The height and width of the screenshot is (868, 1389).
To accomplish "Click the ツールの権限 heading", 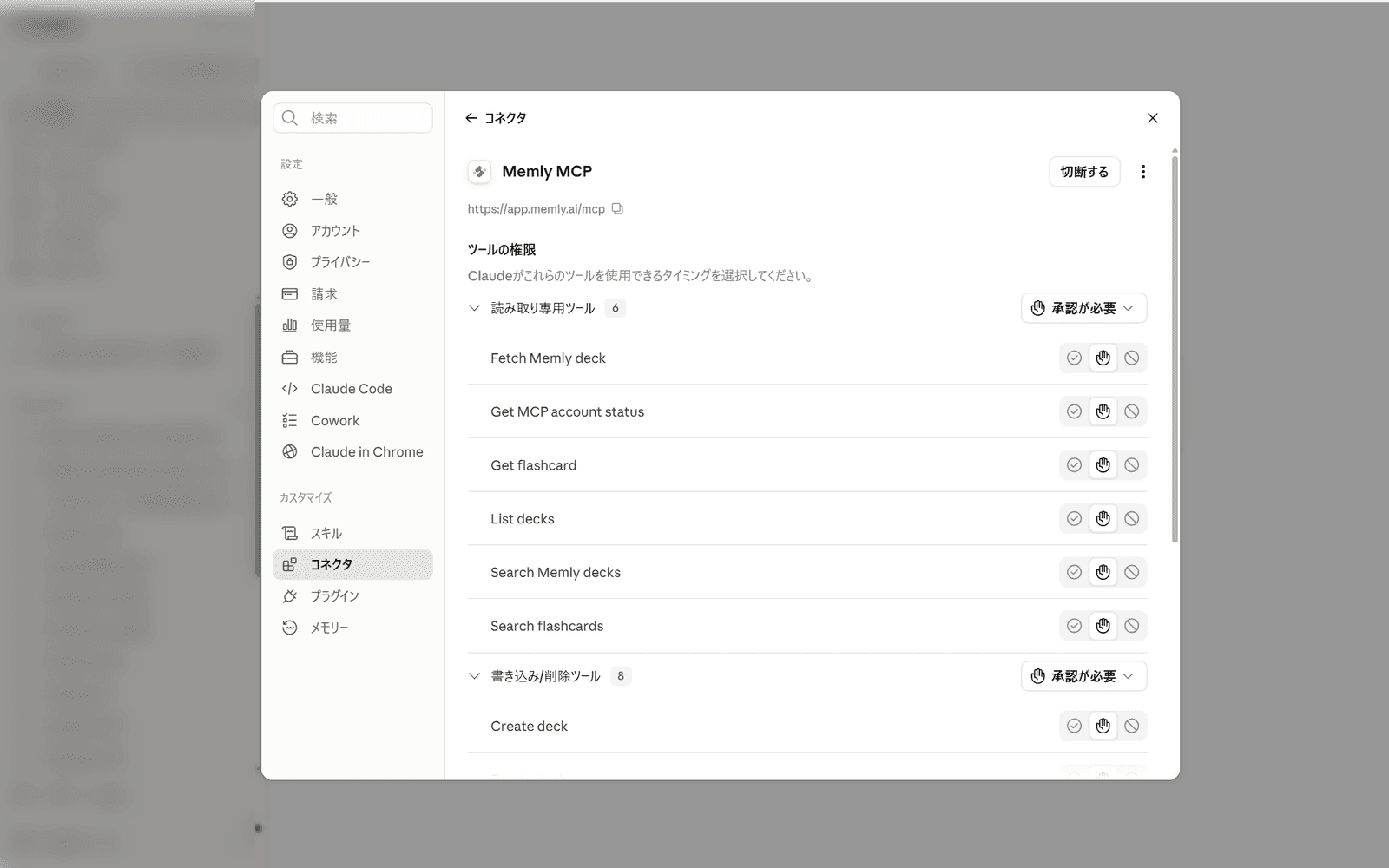I will coord(502,250).
